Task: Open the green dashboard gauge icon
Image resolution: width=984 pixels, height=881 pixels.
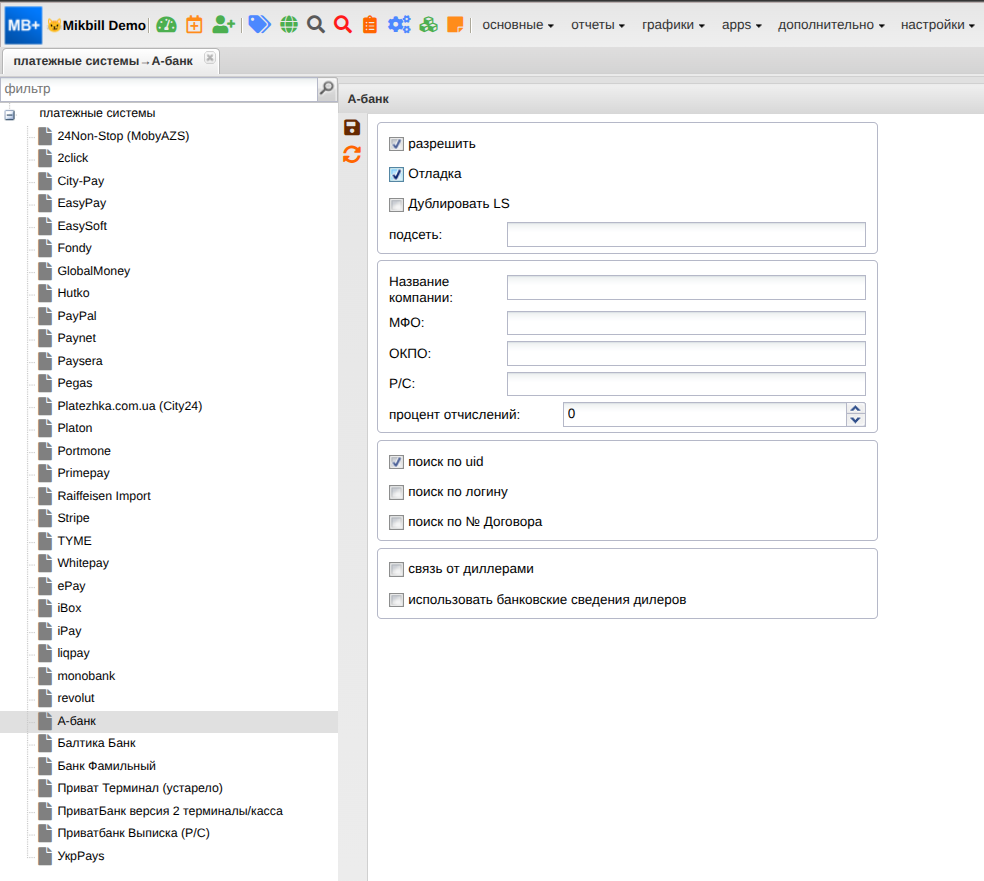Action: [166, 25]
